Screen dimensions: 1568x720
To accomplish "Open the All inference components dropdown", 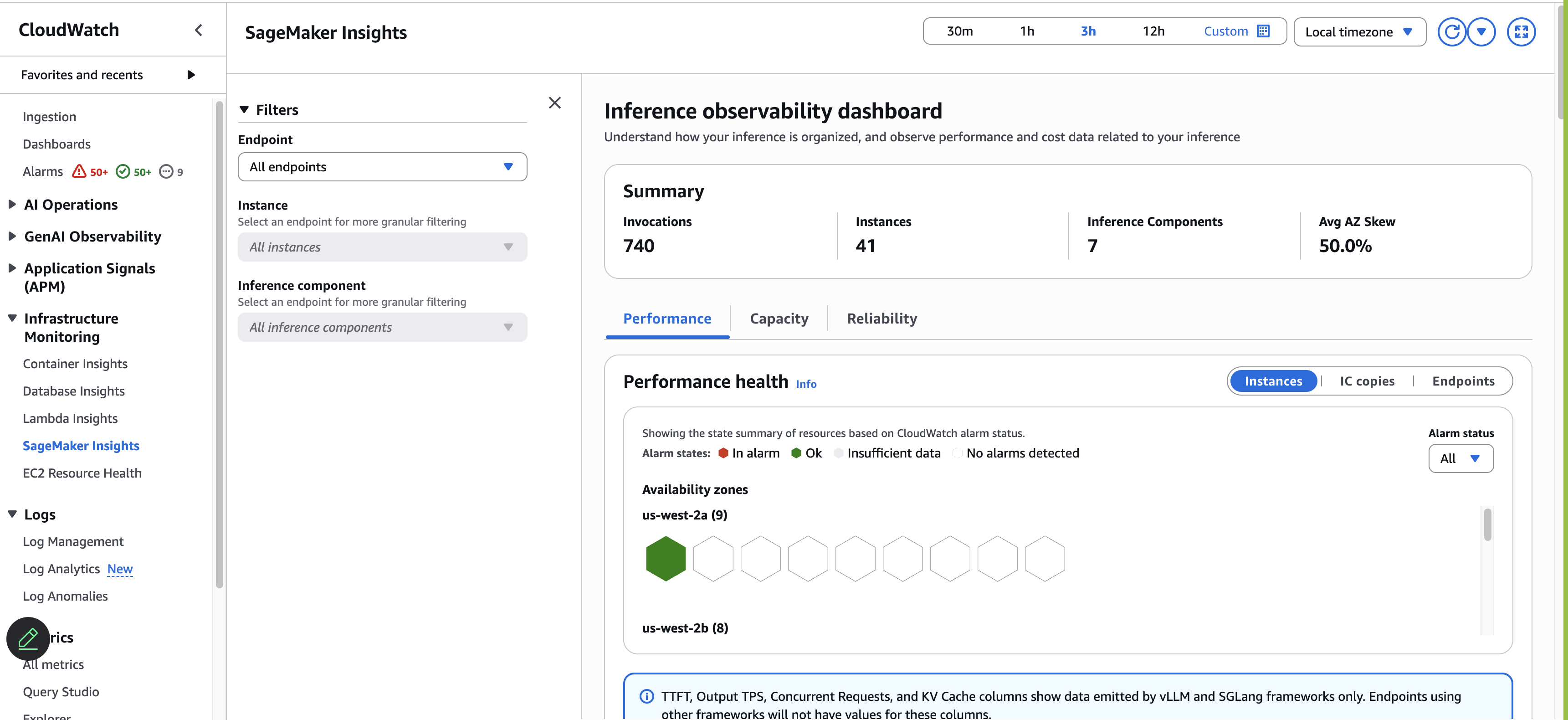I will [x=382, y=327].
